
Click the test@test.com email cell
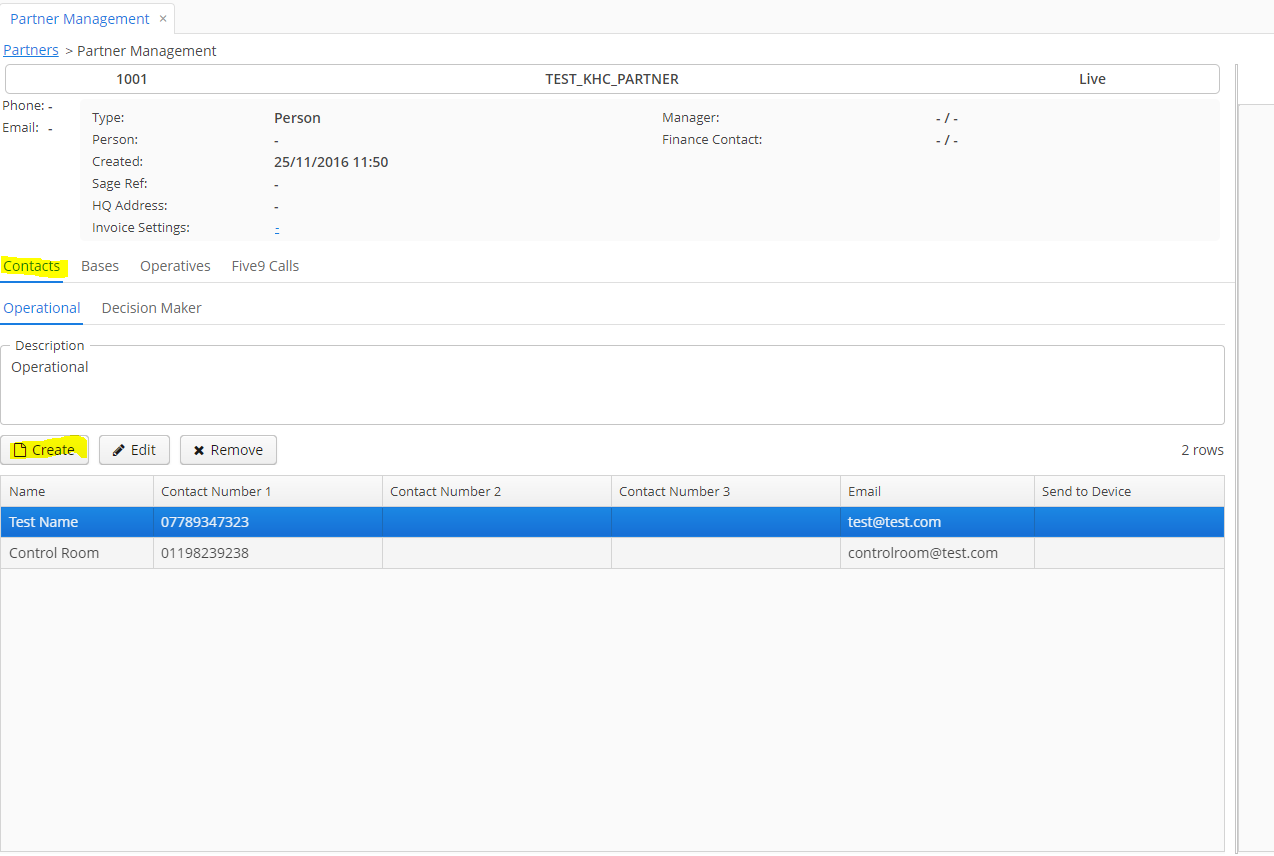(937, 522)
